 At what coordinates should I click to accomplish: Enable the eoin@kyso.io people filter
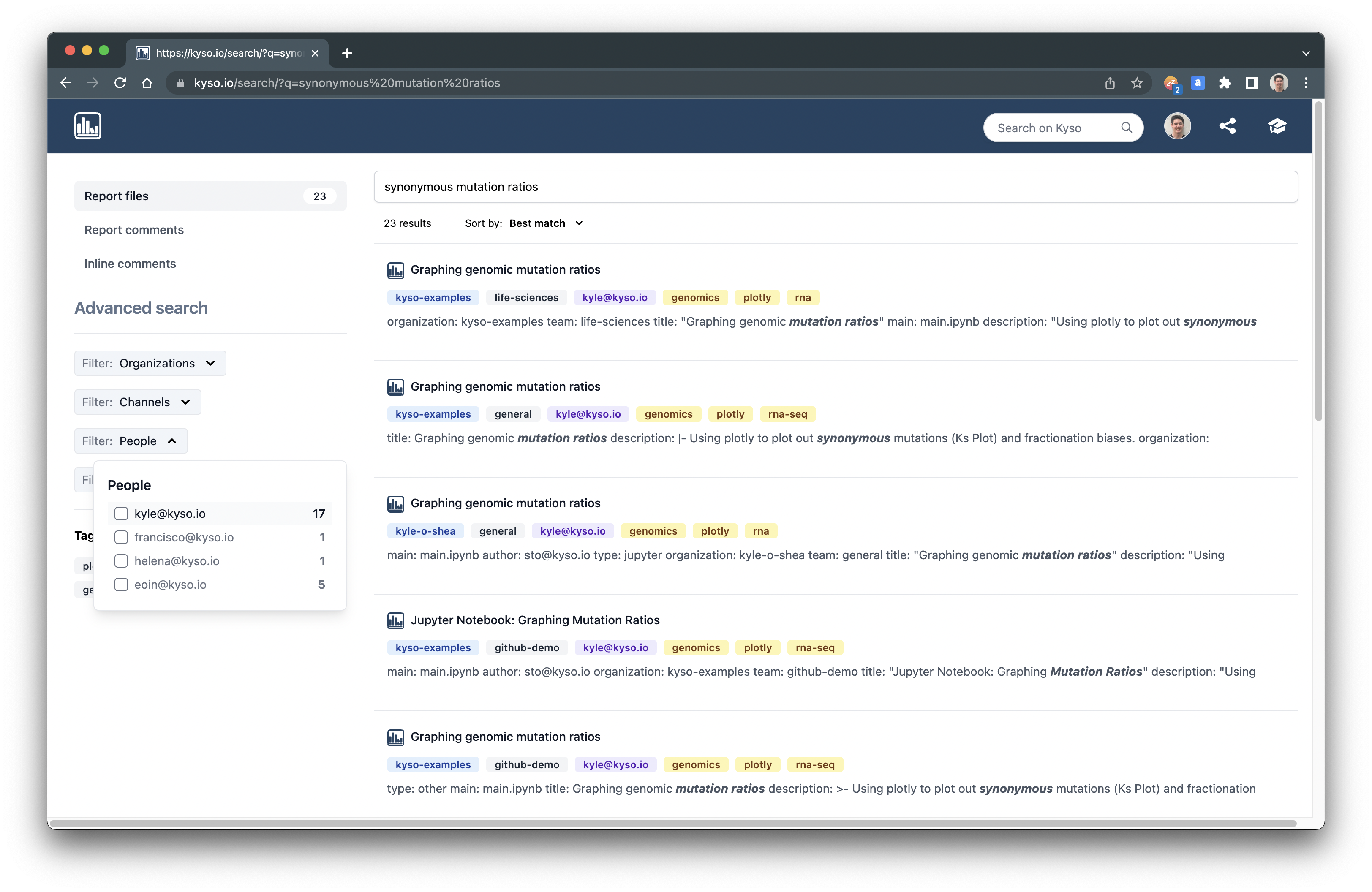pyautogui.click(x=121, y=584)
